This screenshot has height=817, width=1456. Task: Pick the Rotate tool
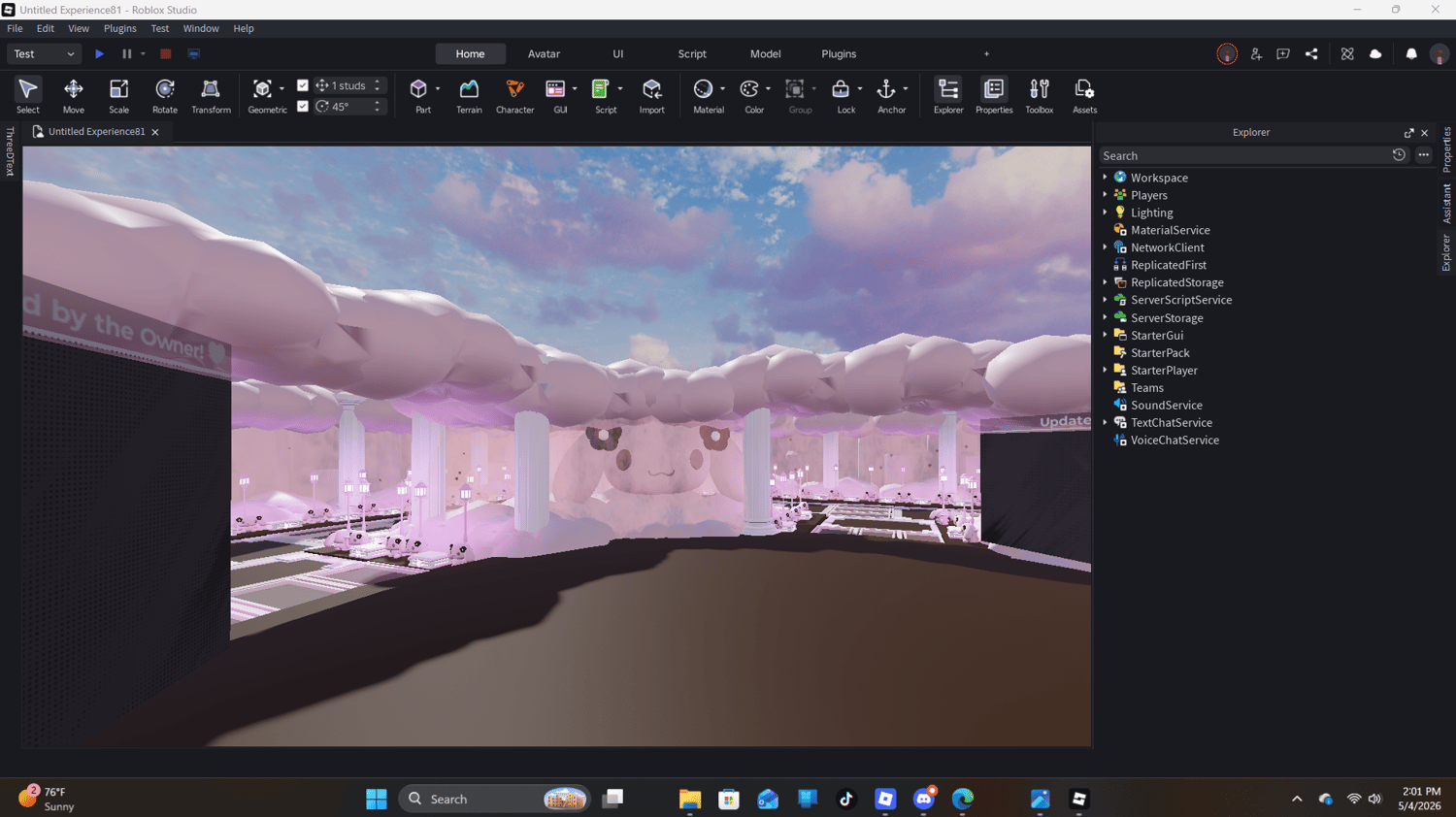pos(165,95)
